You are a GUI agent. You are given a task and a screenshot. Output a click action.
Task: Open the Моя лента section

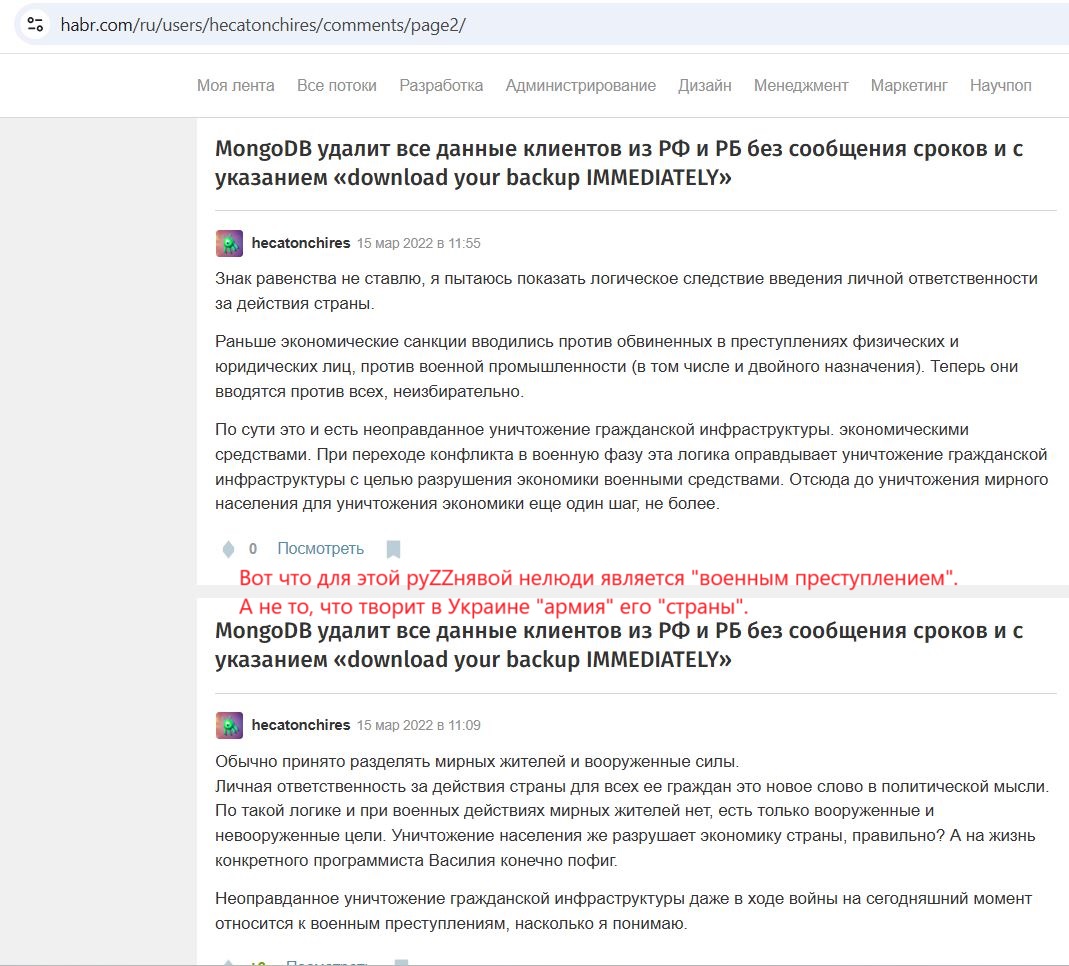(x=236, y=86)
